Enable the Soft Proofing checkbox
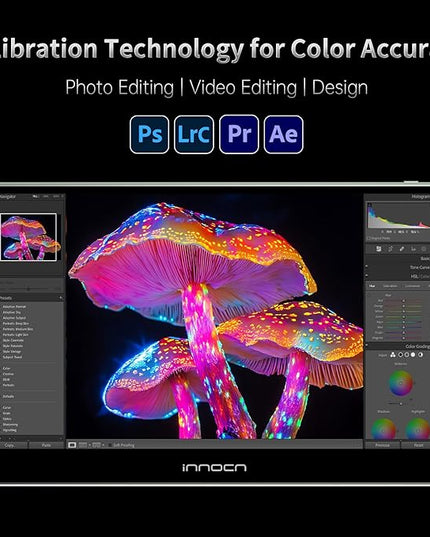 pos(110,445)
